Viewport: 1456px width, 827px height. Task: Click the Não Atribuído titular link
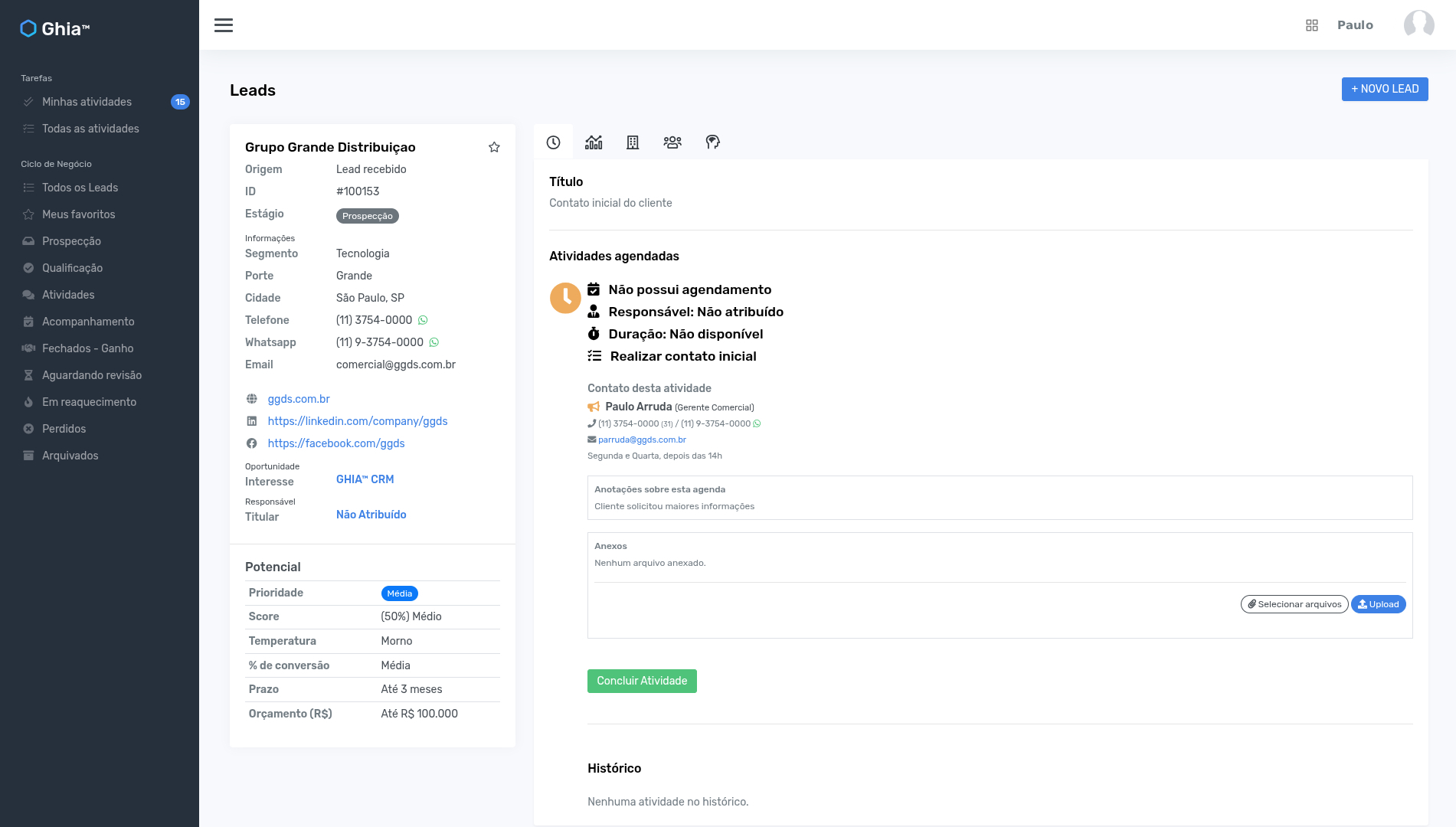tap(371, 515)
